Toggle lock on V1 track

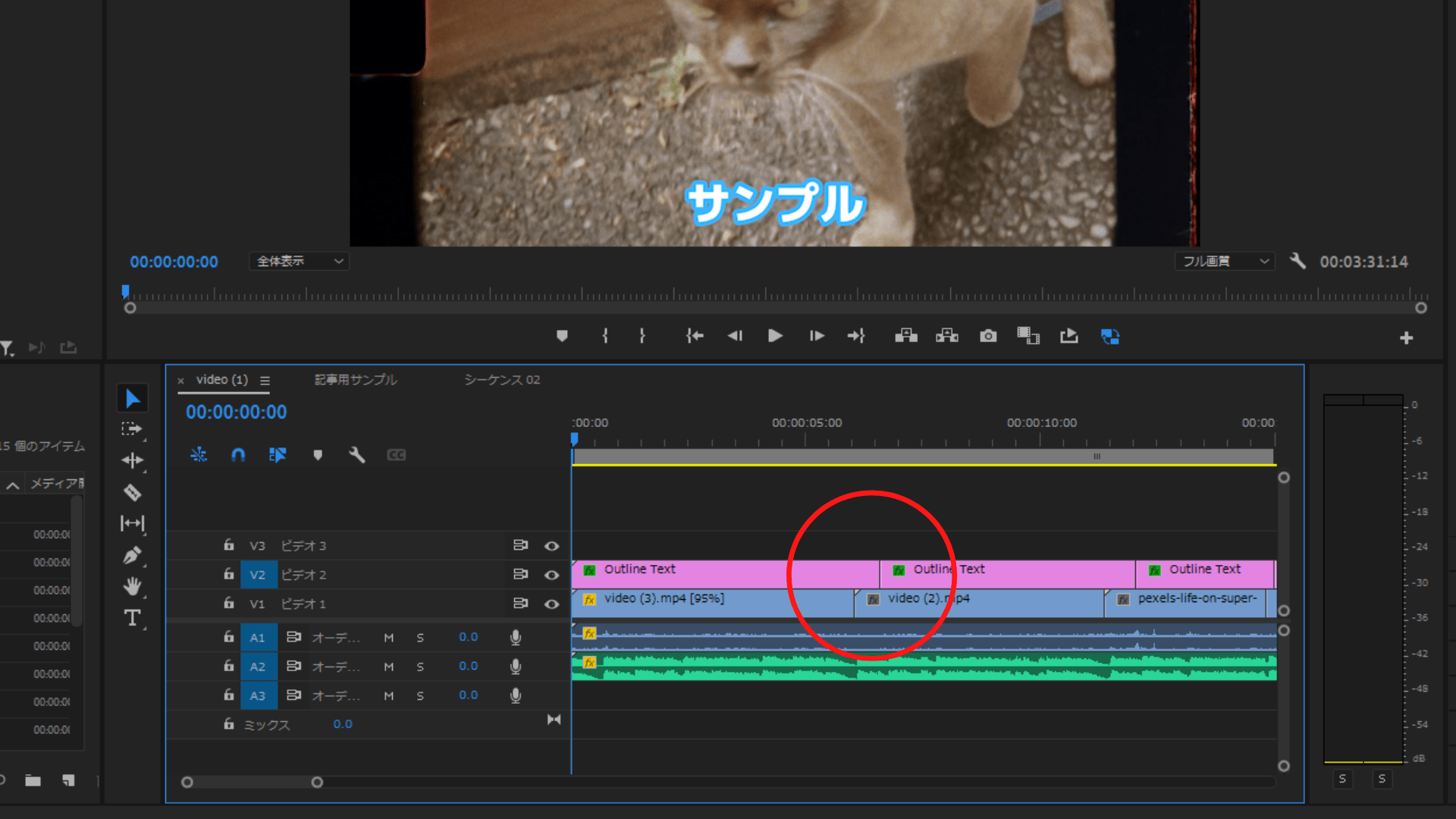point(228,604)
